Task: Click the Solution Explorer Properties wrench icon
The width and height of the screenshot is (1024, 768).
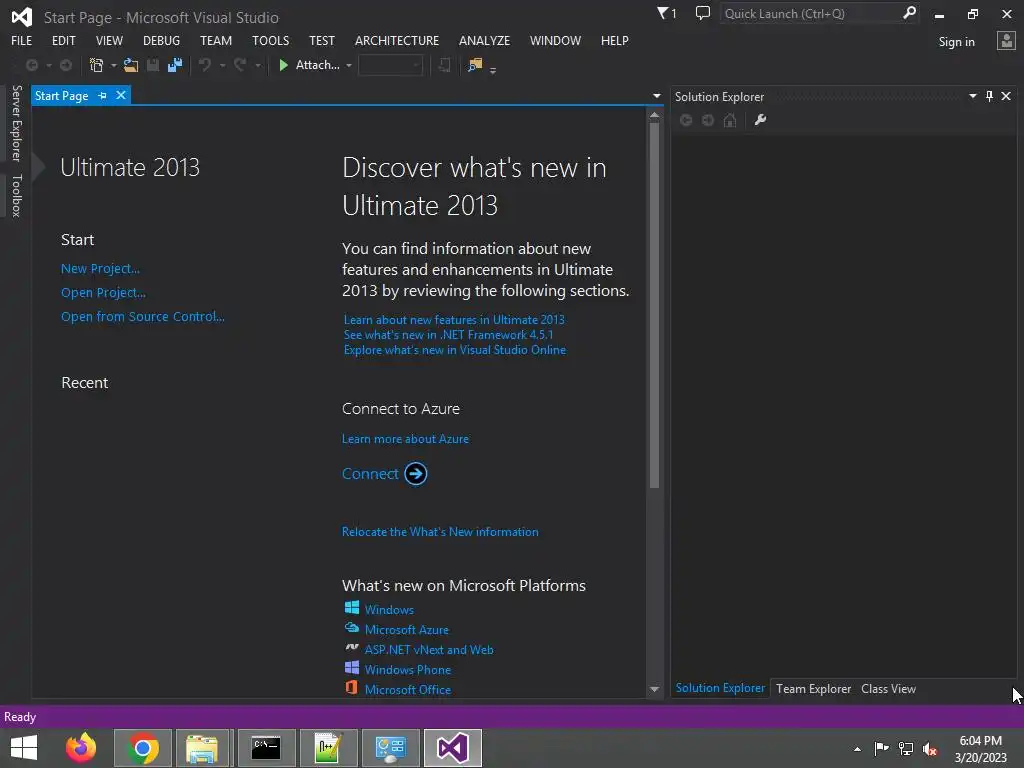Action: pyautogui.click(x=760, y=120)
